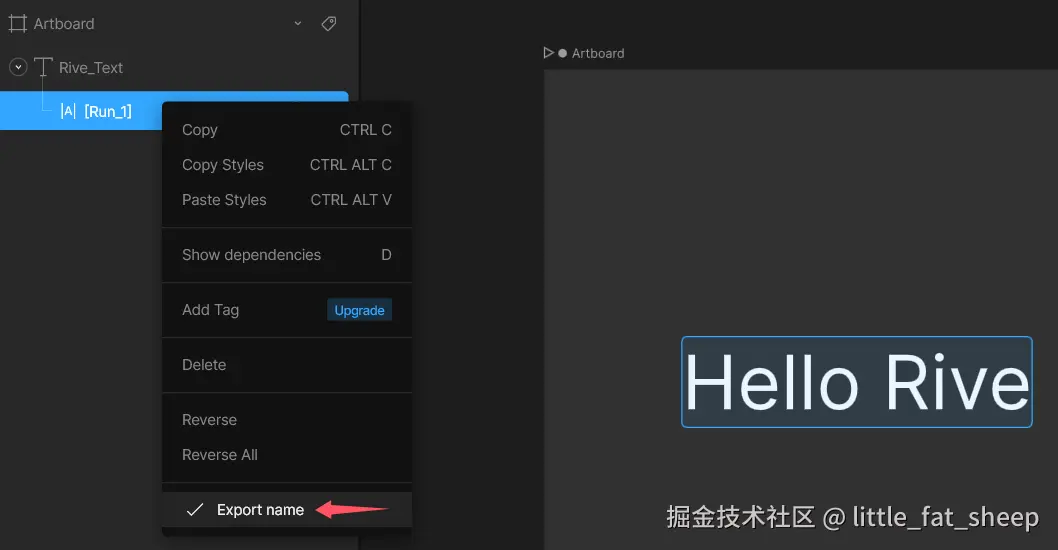Viewport: 1058px width, 550px height.
Task: Click the tag icon beside Artboard
Action: point(329,24)
